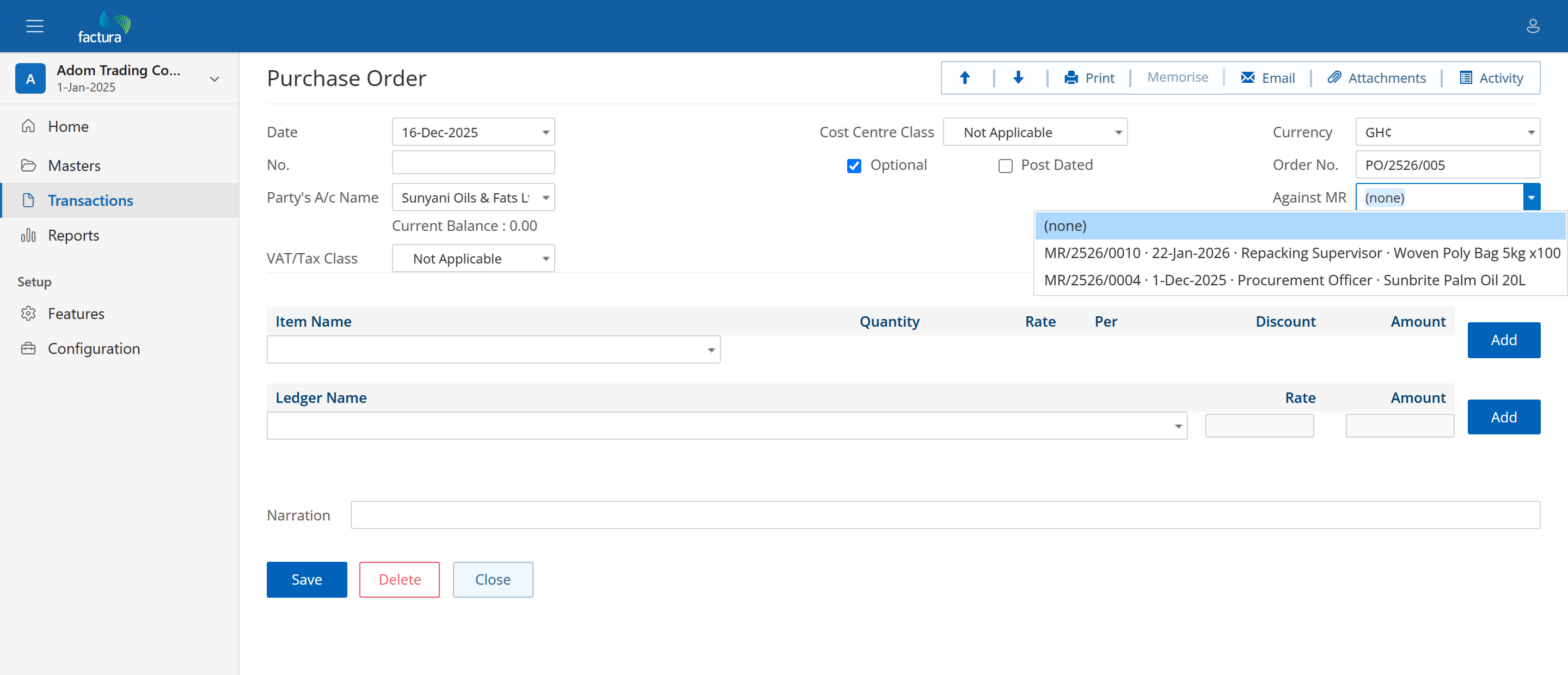
Task: Select (none) in Against MR list
Action: [x=1300, y=226]
